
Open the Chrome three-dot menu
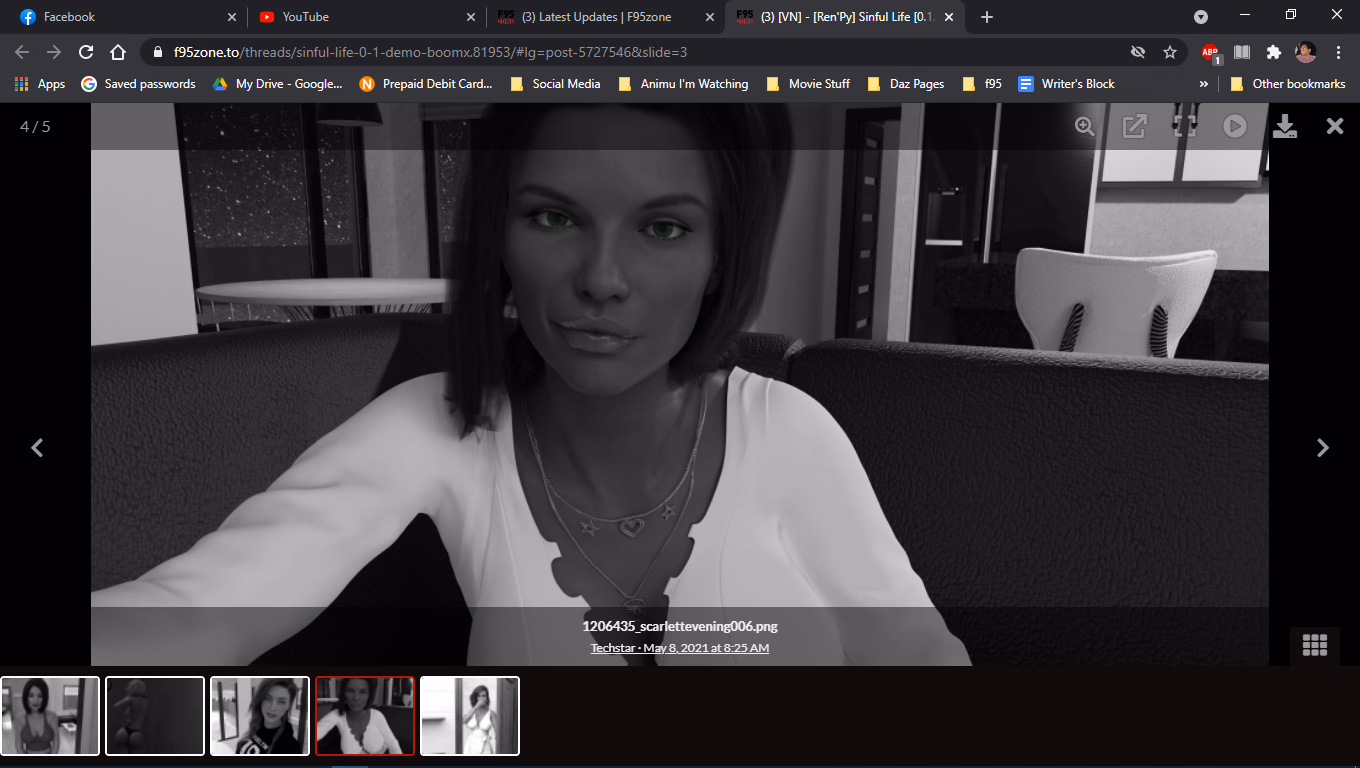pyautogui.click(x=1338, y=52)
